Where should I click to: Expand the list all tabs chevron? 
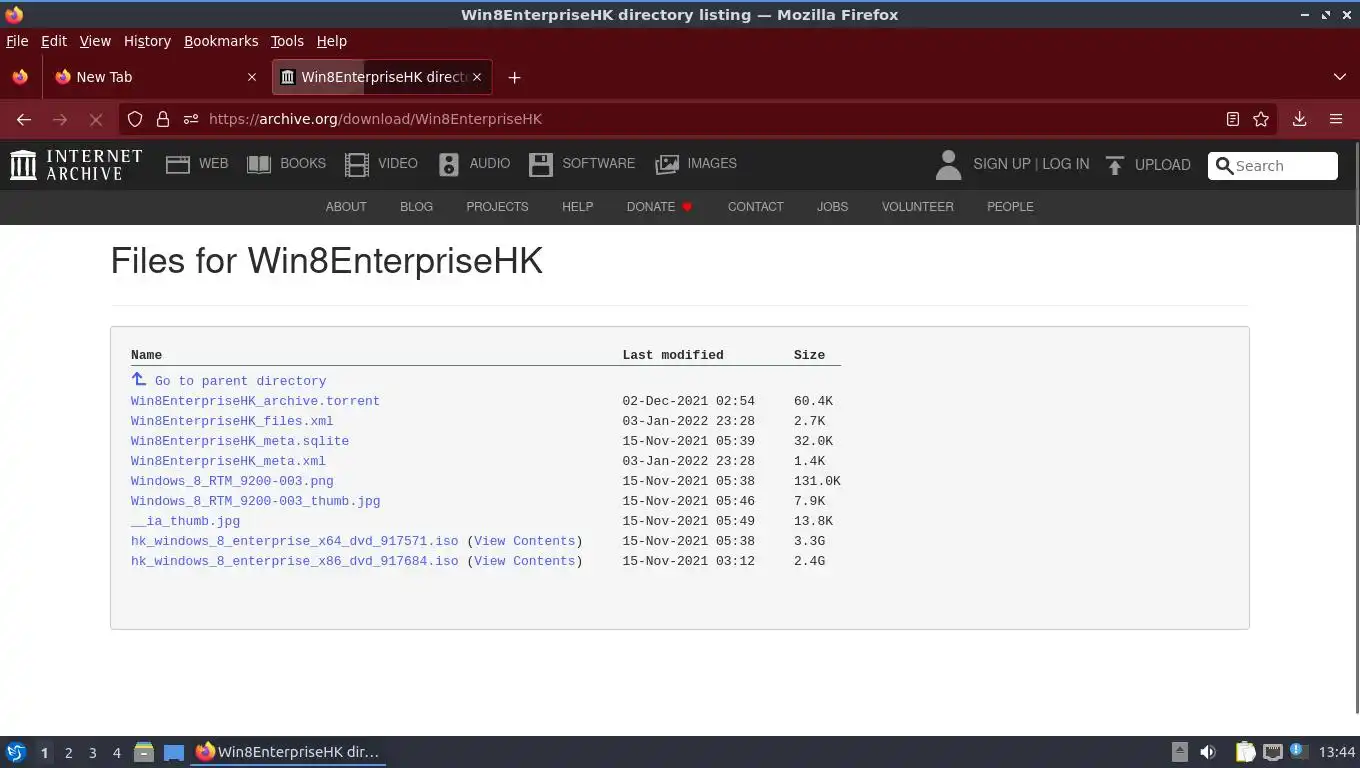(x=1340, y=77)
